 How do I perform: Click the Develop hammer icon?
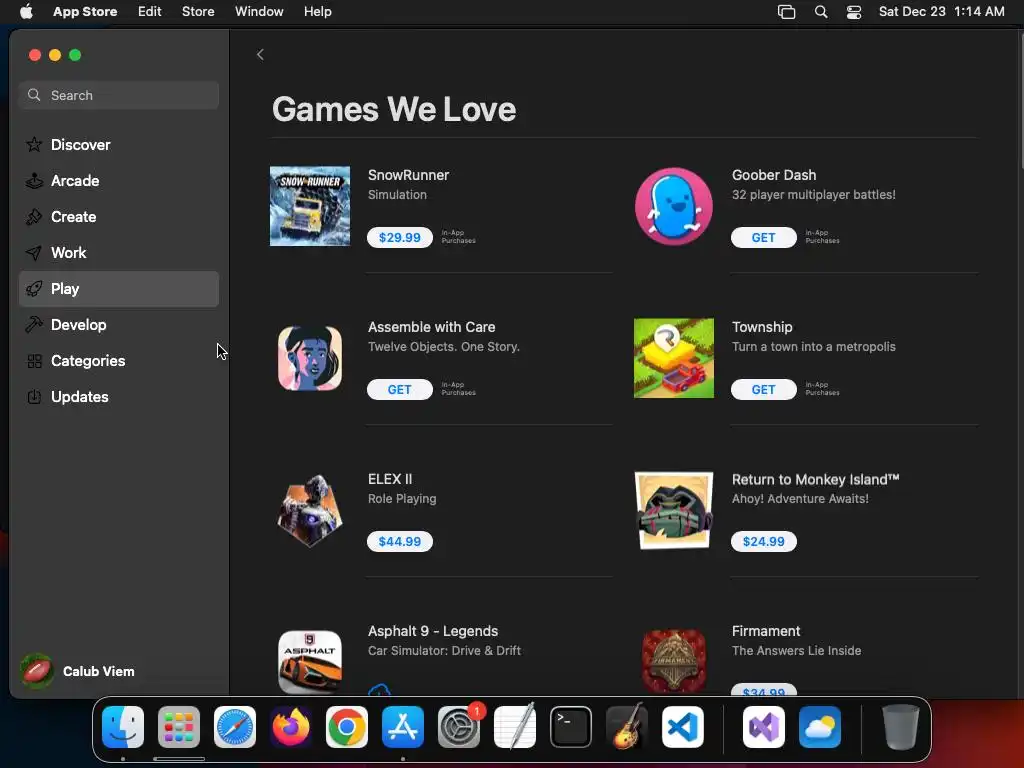pos(34,325)
